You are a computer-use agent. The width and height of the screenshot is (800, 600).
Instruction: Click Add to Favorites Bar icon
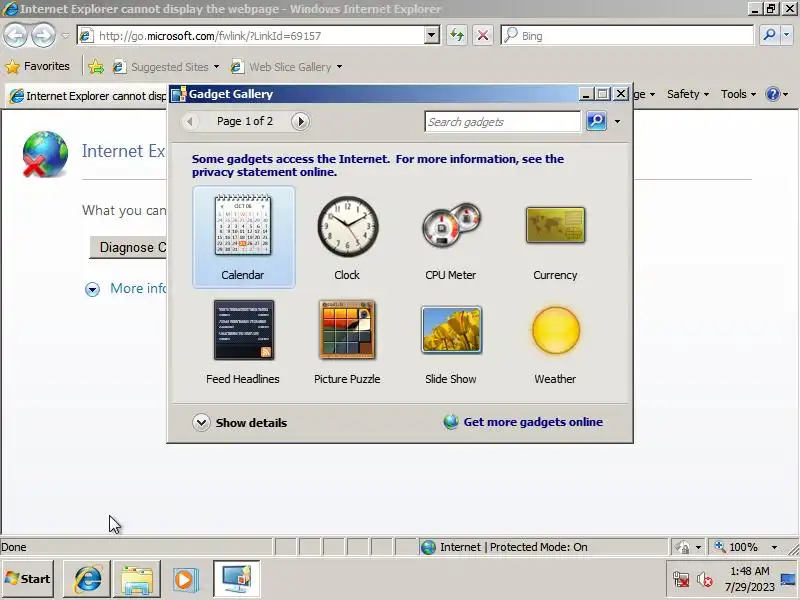(x=96, y=67)
